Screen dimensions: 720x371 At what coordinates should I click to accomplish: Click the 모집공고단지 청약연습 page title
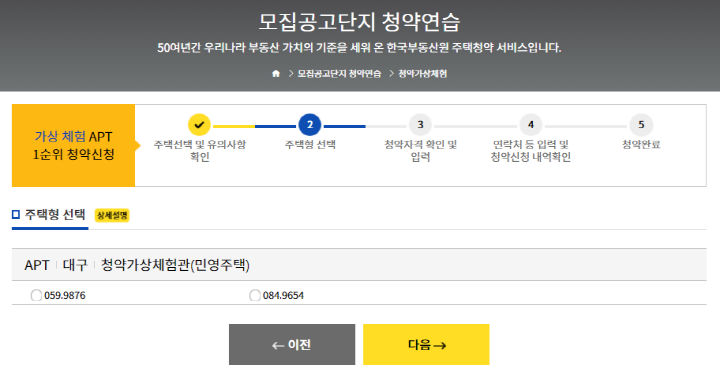[359, 22]
